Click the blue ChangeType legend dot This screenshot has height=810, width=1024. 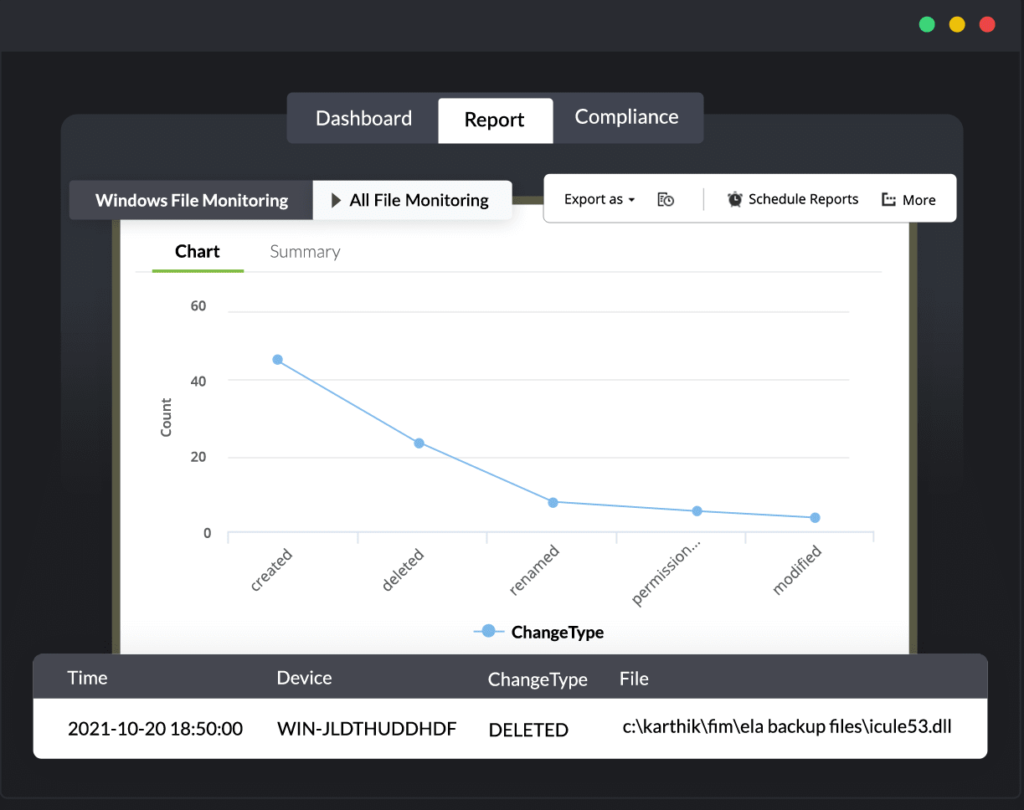point(487,631)
